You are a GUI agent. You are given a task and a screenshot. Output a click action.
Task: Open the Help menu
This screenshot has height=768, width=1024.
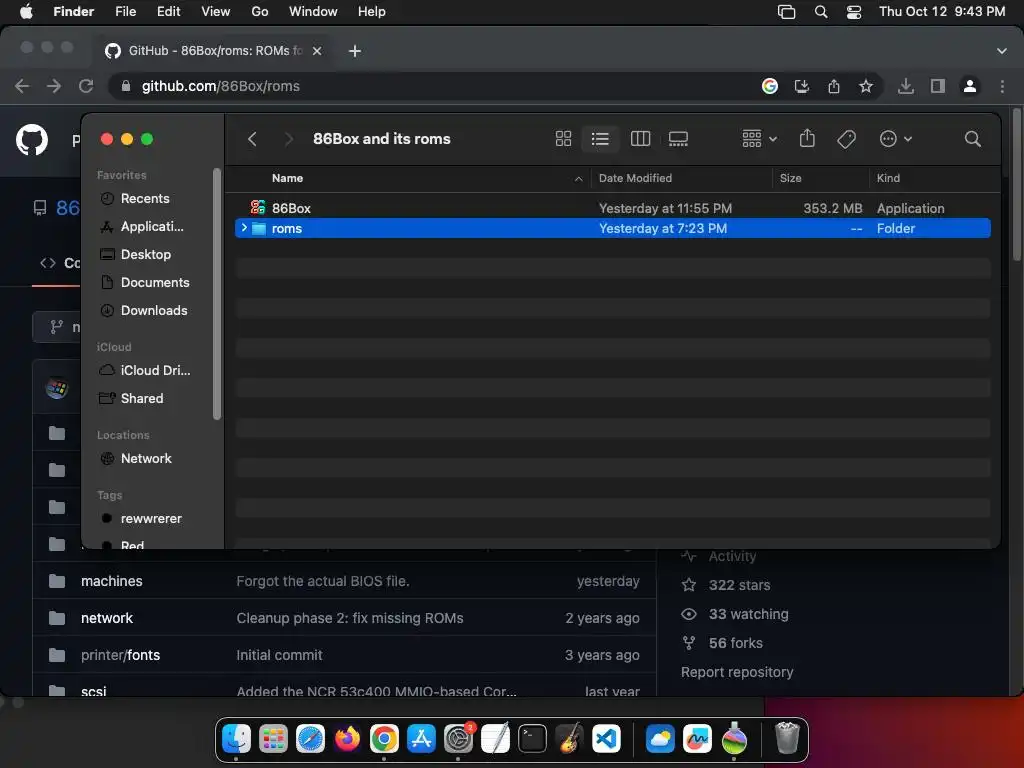coord(372,12)
